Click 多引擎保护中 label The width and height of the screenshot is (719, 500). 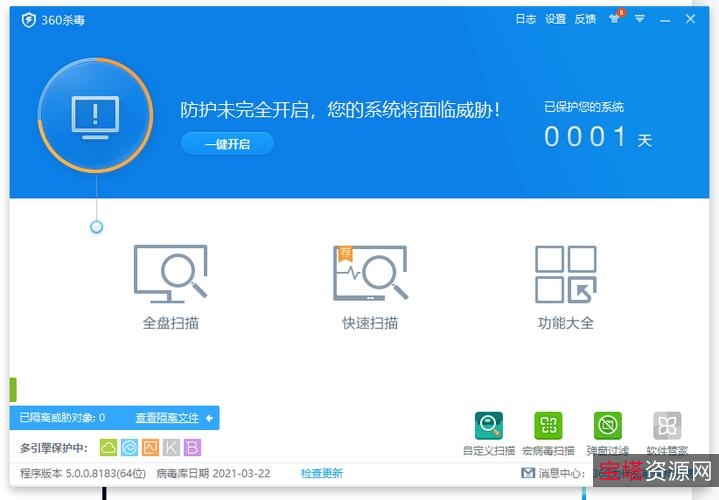[54, 448]
